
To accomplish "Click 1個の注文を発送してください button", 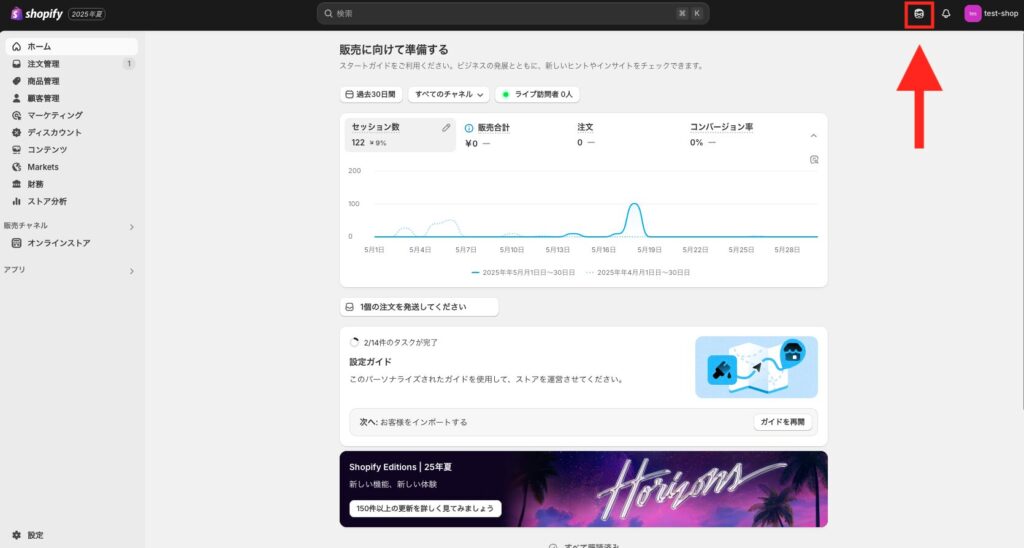I will (419, 307).
